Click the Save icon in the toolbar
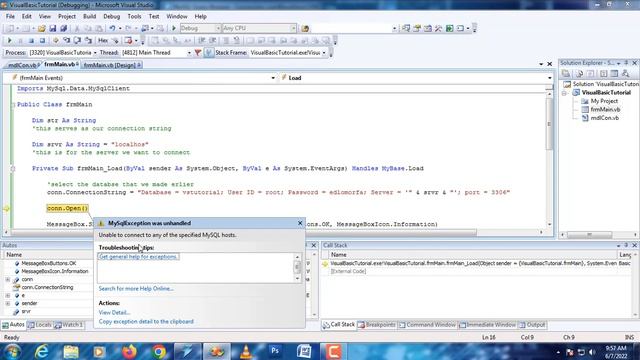The image size is (640, 360). [x=53, y=29]
